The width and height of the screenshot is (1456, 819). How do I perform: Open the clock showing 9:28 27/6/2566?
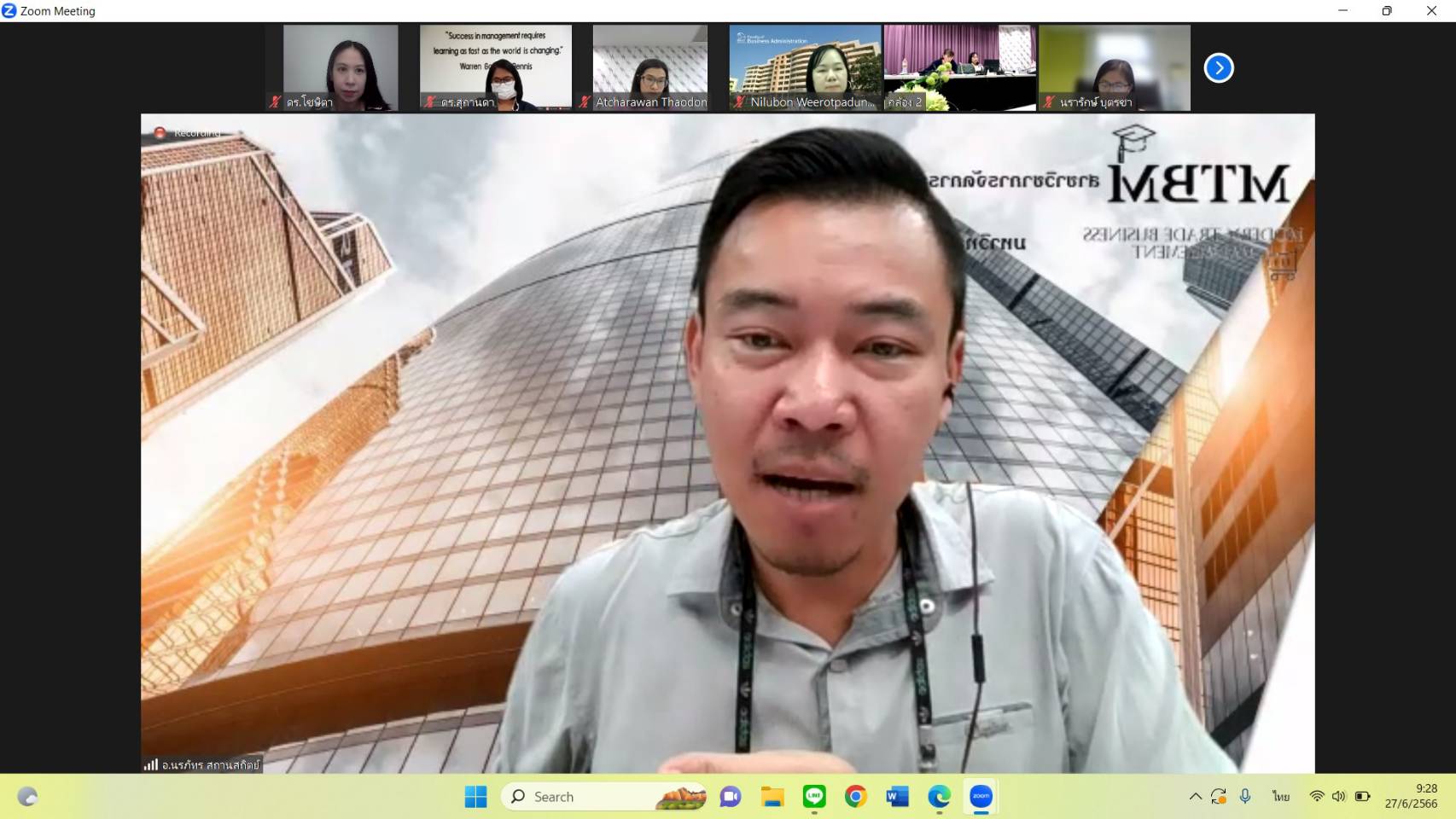(x=1412, y=796)
